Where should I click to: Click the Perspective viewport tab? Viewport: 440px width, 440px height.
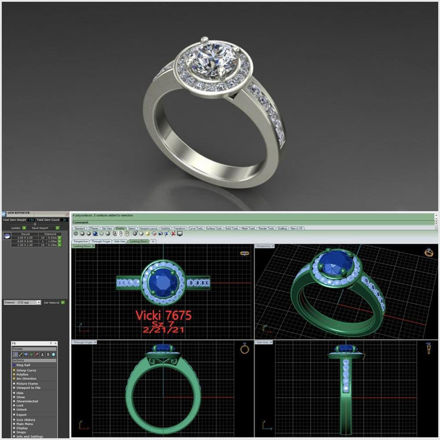tap(81, 241)
